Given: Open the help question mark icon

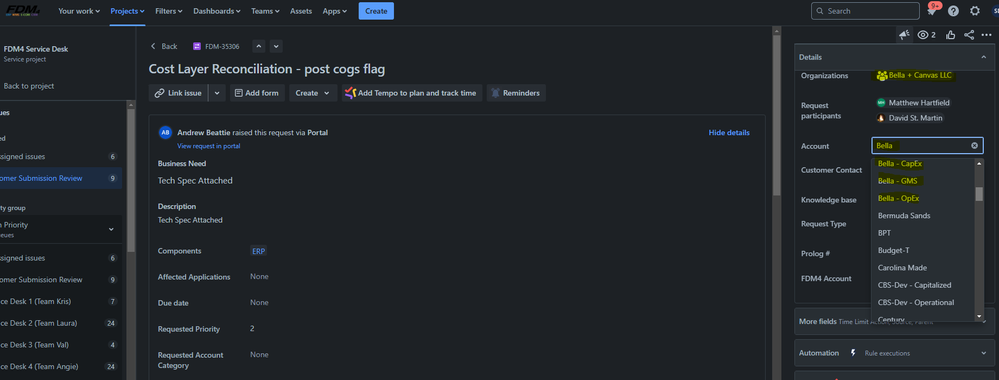Looking at the screenshot, I should 953,11.
